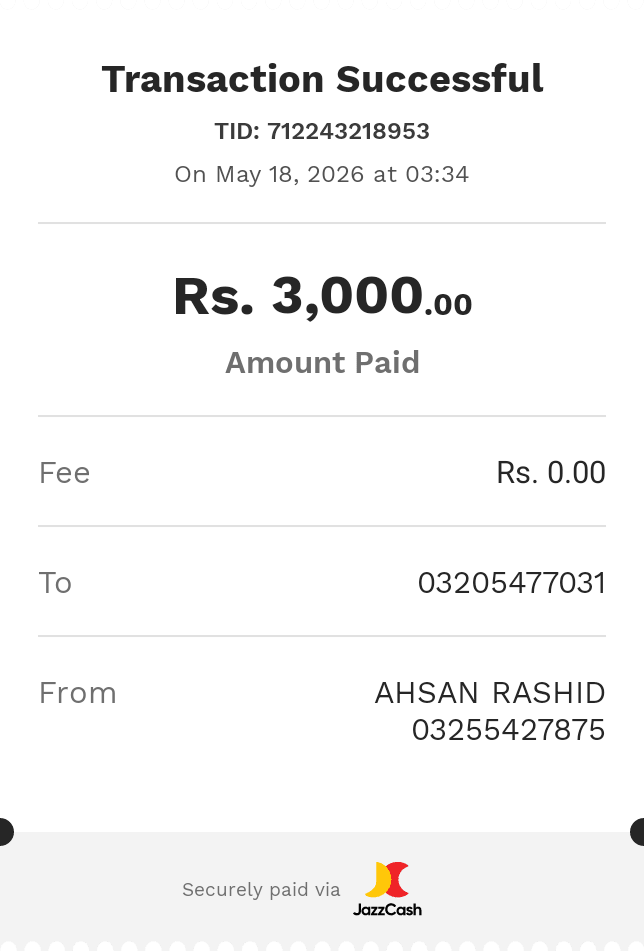The height and width of the screenshot is (951, 644).
Task: Select the Transaction Successful heading
Action: (x=322, y=79)
